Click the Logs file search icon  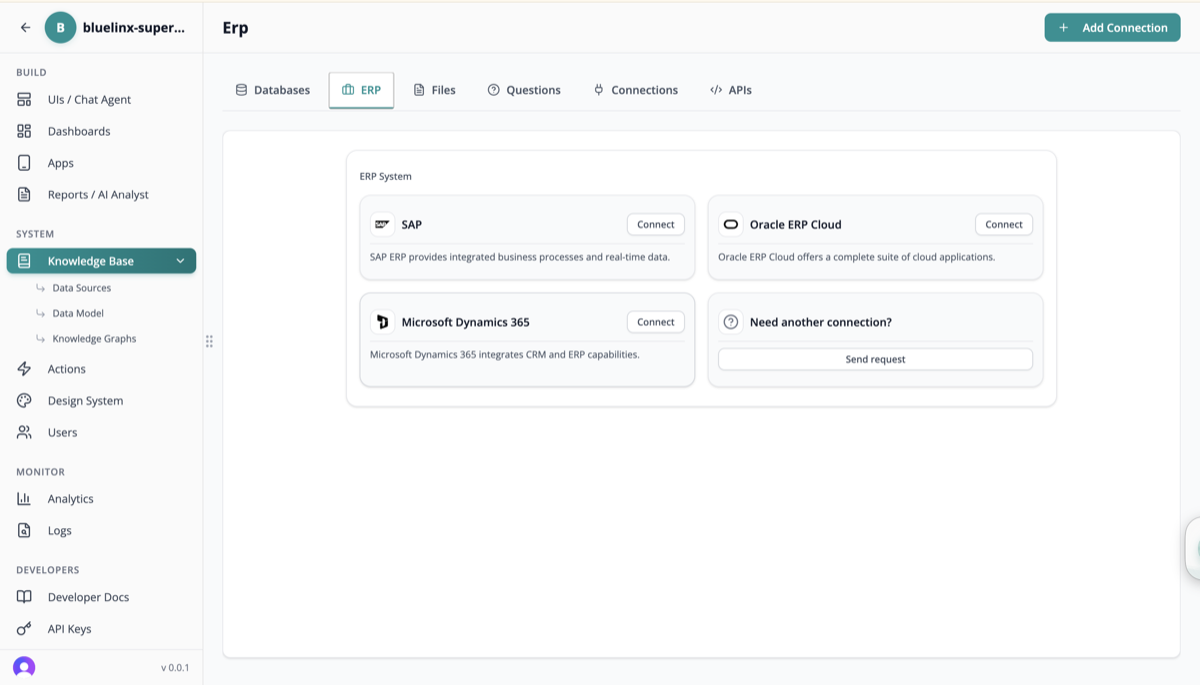pyautogui.click(x=24, y=531)
